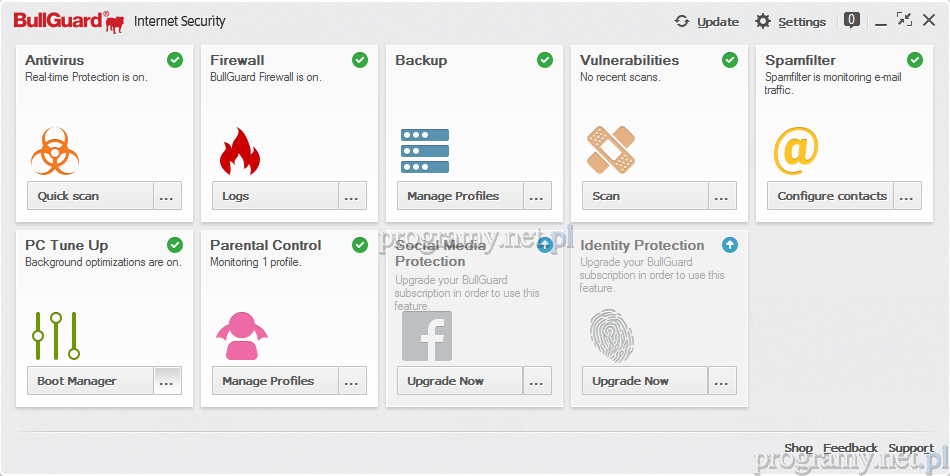Click the Identity Protection fingerprint icon
Image resolution: width=950 pixels, height=476 pixels.
(610, 336)
